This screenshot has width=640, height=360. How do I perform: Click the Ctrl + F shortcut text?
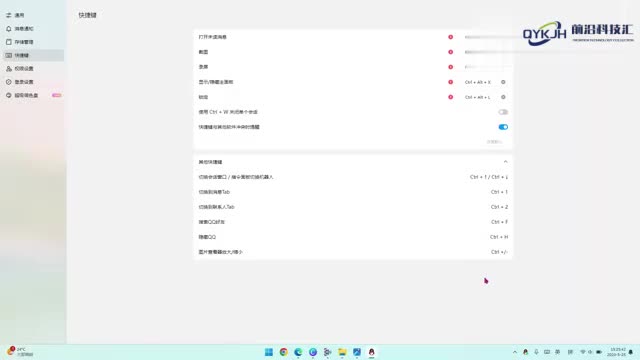tap(499, 222)
